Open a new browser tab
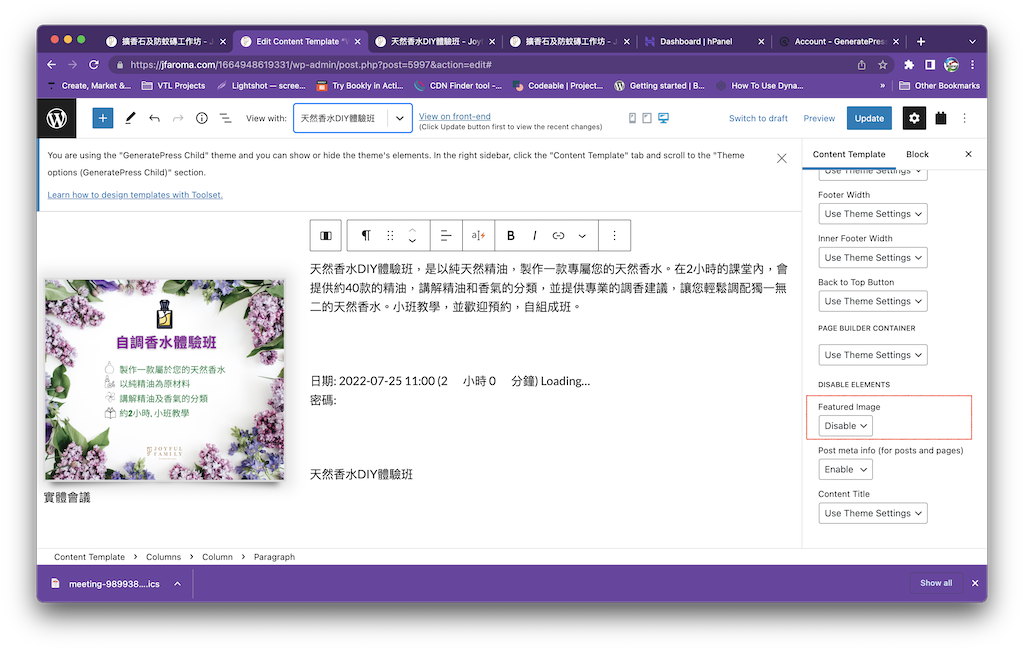 pos(921,41)
